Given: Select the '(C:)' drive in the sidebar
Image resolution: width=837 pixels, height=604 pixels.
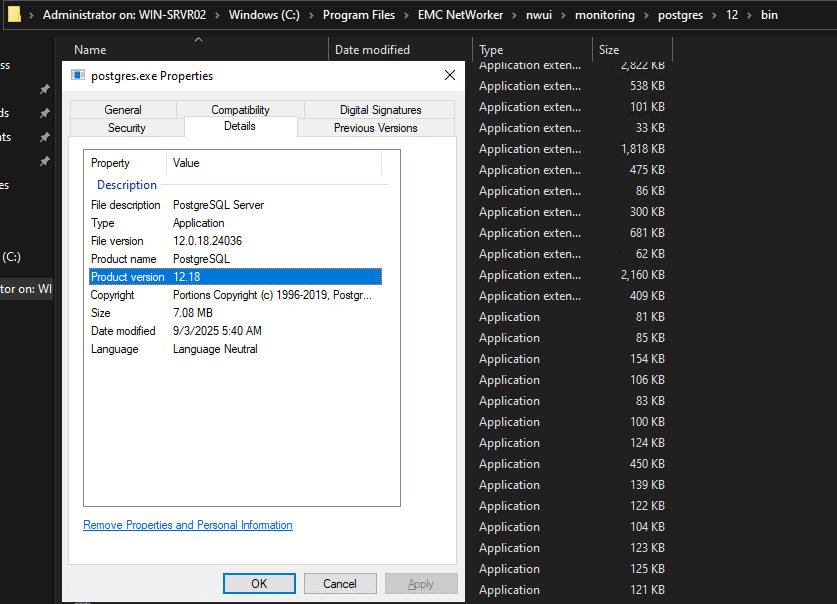Looking at the screenshot, I should pos(12,257).
